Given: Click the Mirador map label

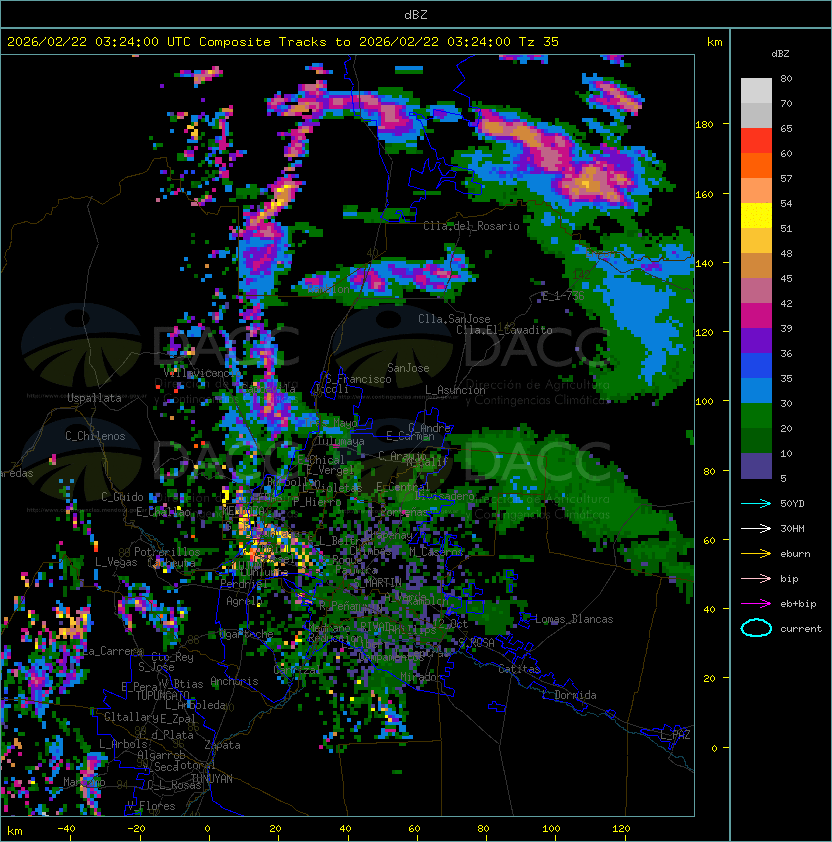Looking at the screenshot, I should coord(421,678).
